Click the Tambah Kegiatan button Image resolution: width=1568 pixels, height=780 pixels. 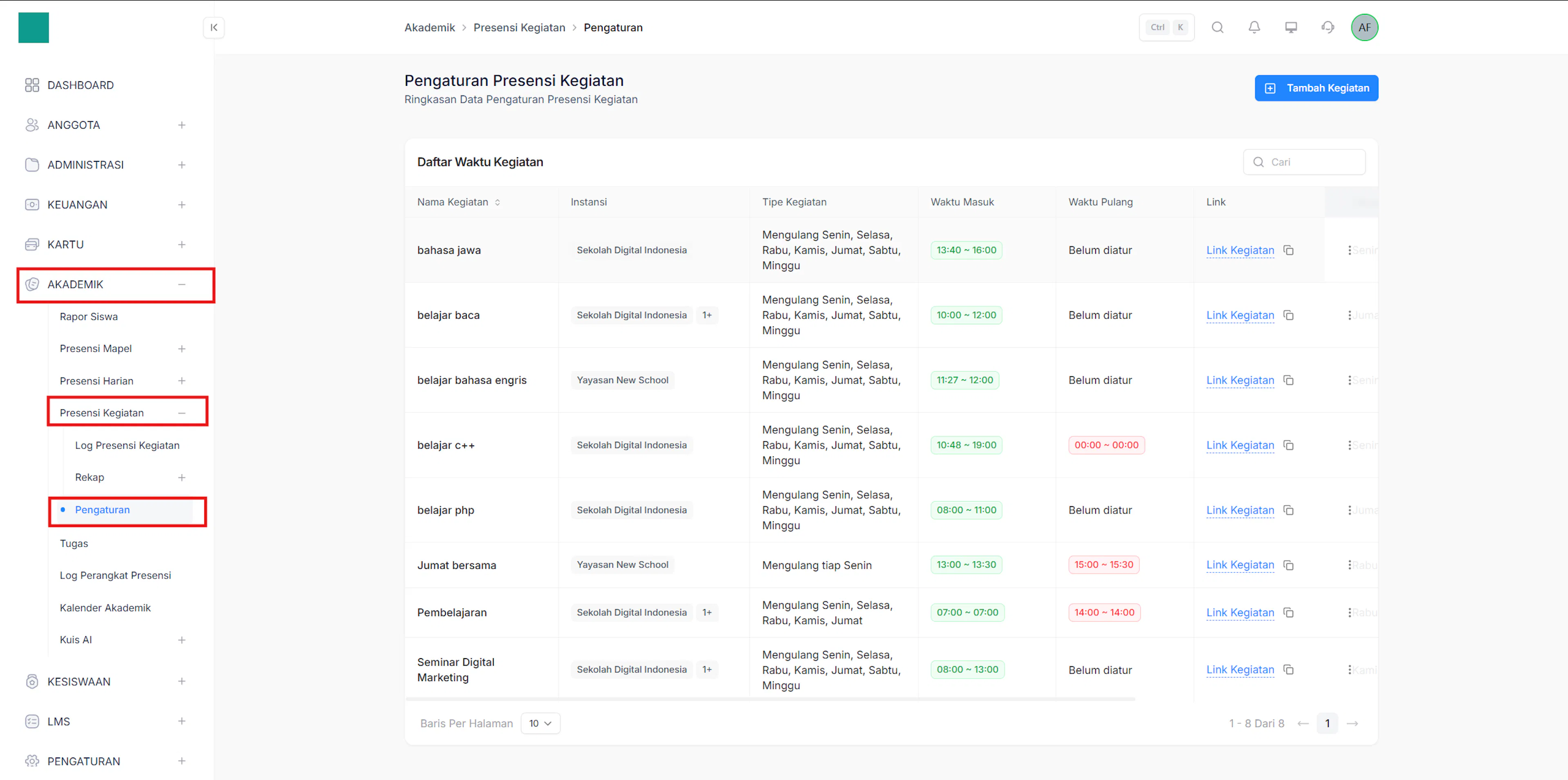point(1316,88)
